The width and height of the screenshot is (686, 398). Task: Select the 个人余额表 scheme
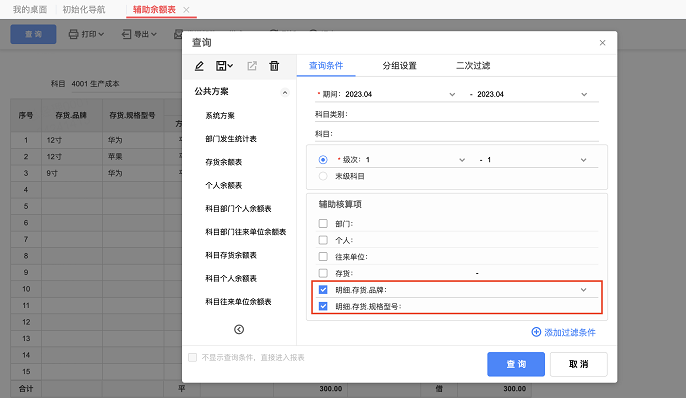[x=224, y=185]
